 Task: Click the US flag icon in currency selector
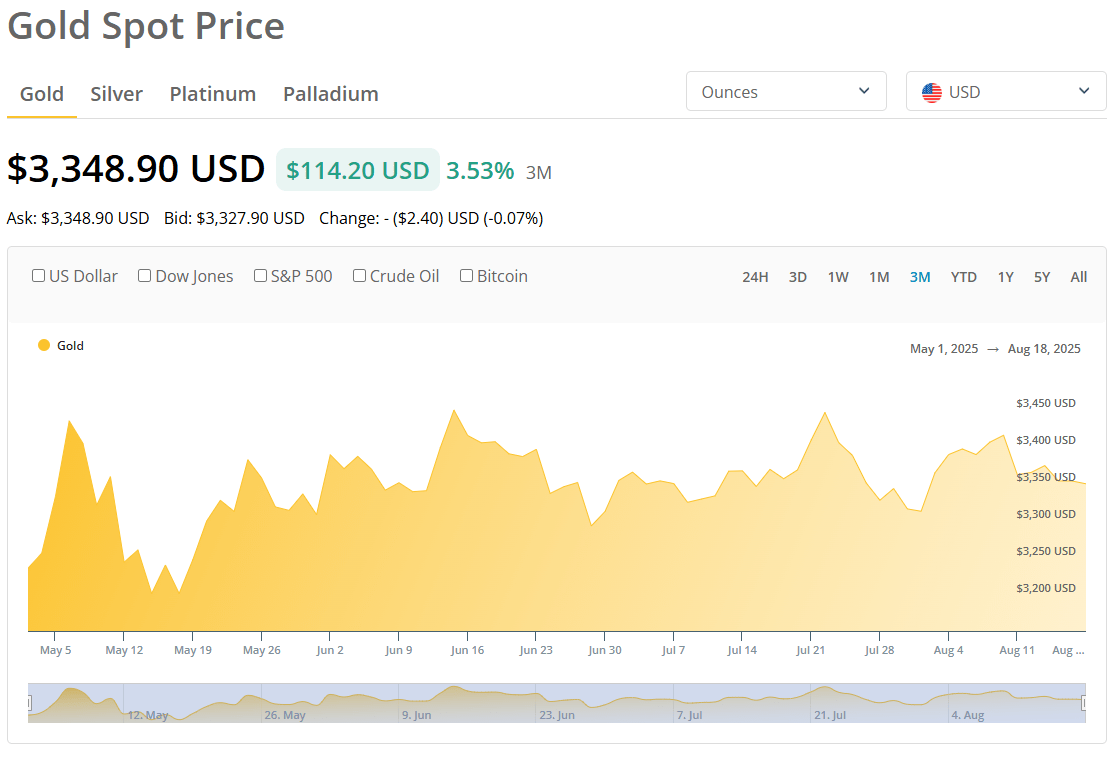(x=932, y=91)
